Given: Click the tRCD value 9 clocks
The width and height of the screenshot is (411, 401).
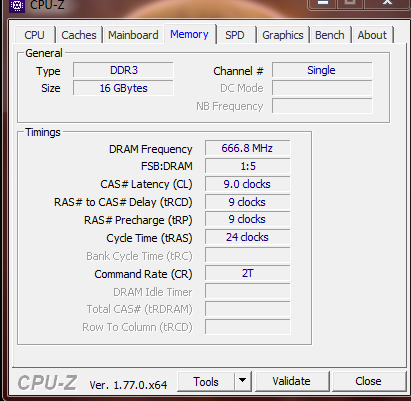Looking at the screenshot, I should click(247, 202).
